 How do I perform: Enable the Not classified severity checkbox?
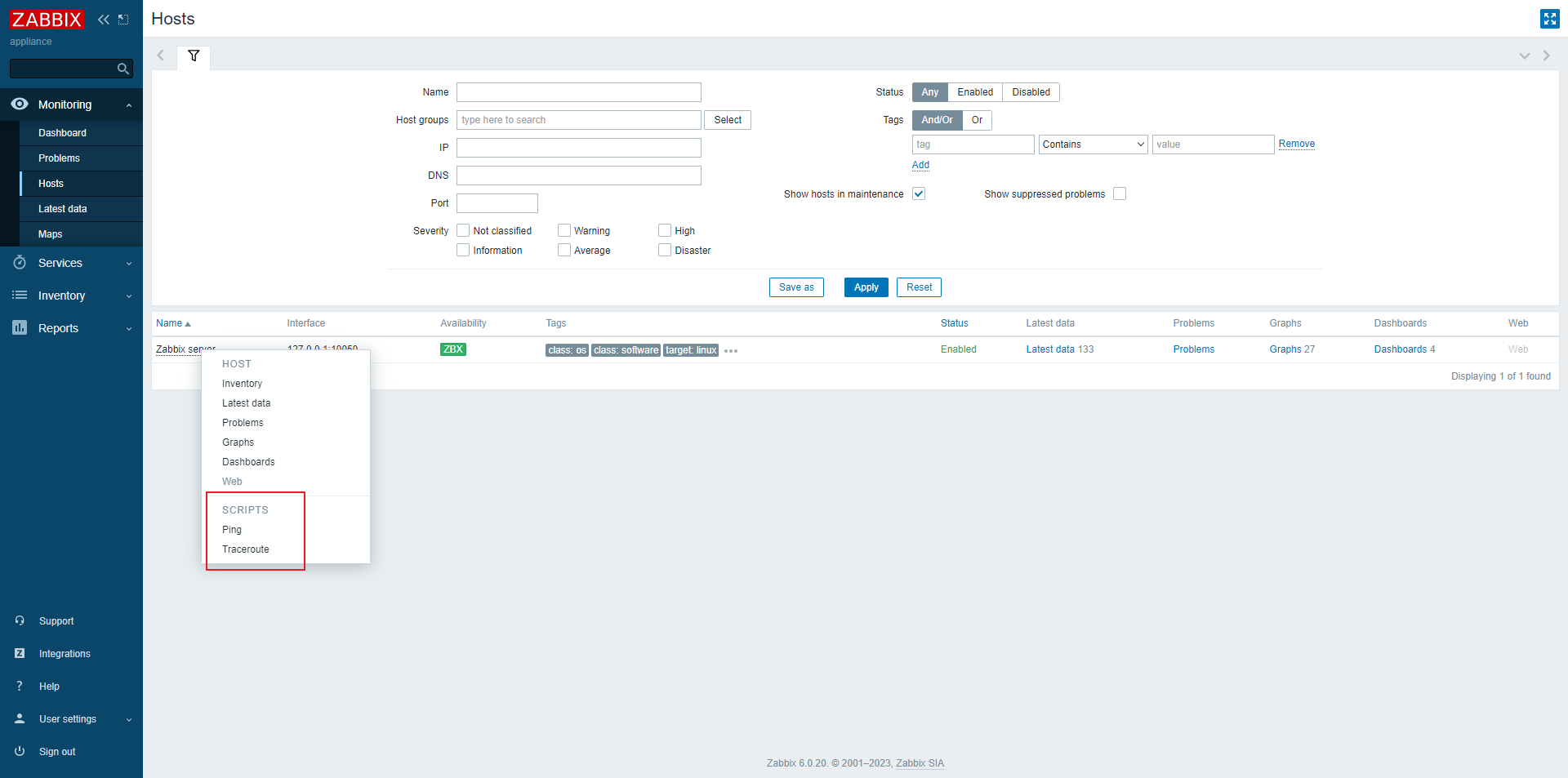[463, 231]
